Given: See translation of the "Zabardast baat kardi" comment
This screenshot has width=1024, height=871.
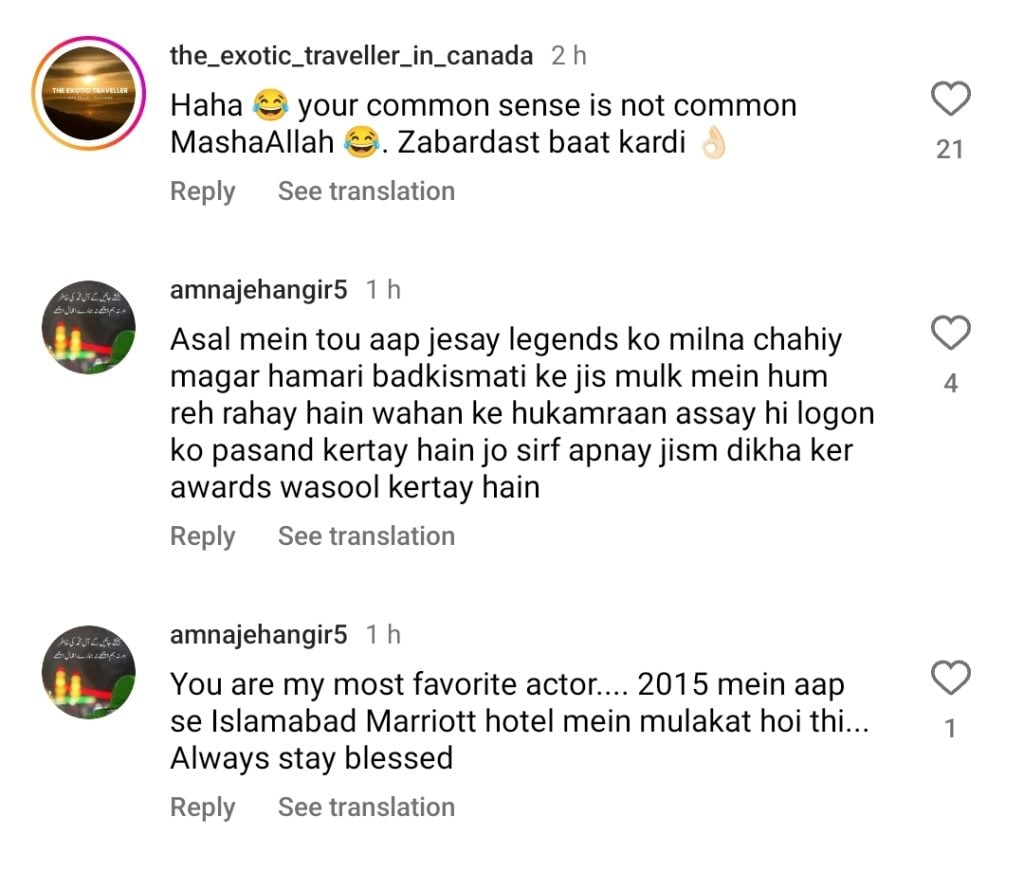Looking at the screenshot, I should coord(366,191).
